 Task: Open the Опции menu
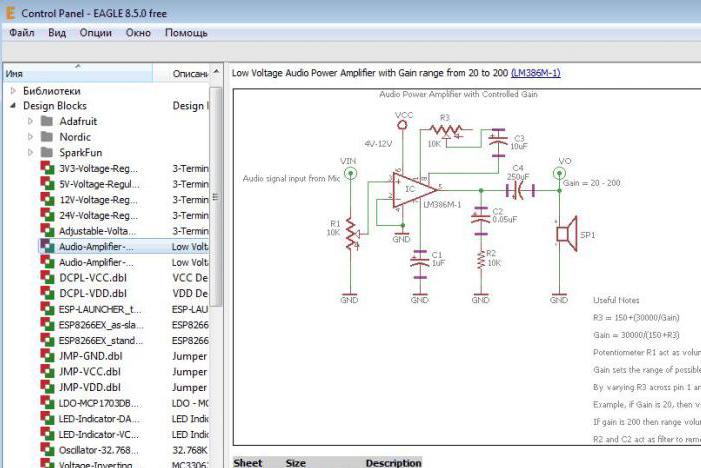(96, 33)
